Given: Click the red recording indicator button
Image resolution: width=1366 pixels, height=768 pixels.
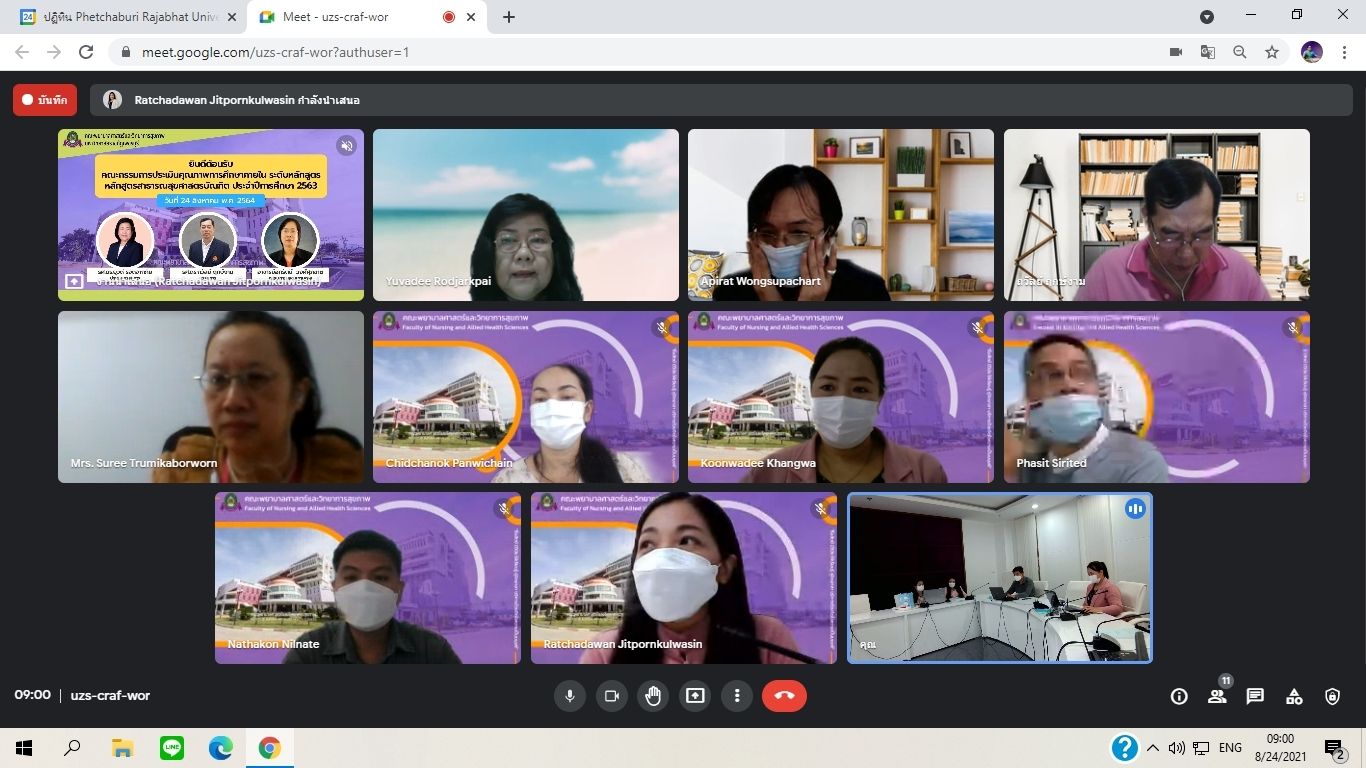Looking at the screenshot, I should point(45,100).
